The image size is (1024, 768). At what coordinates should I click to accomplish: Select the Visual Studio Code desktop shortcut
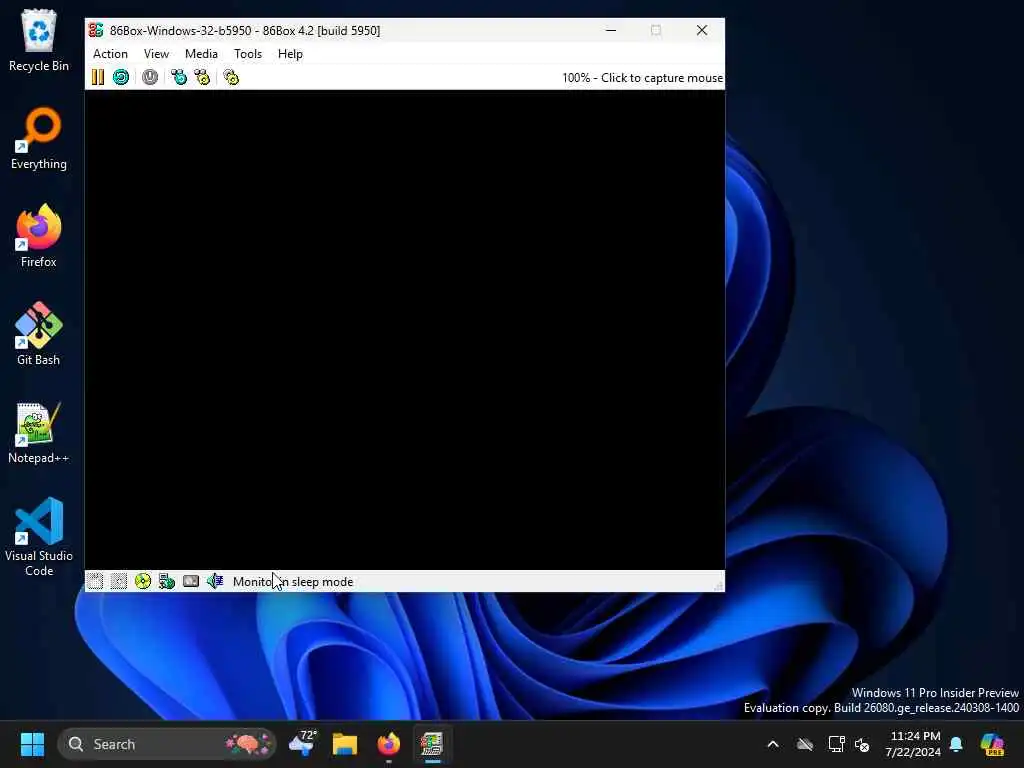[39, 537]
